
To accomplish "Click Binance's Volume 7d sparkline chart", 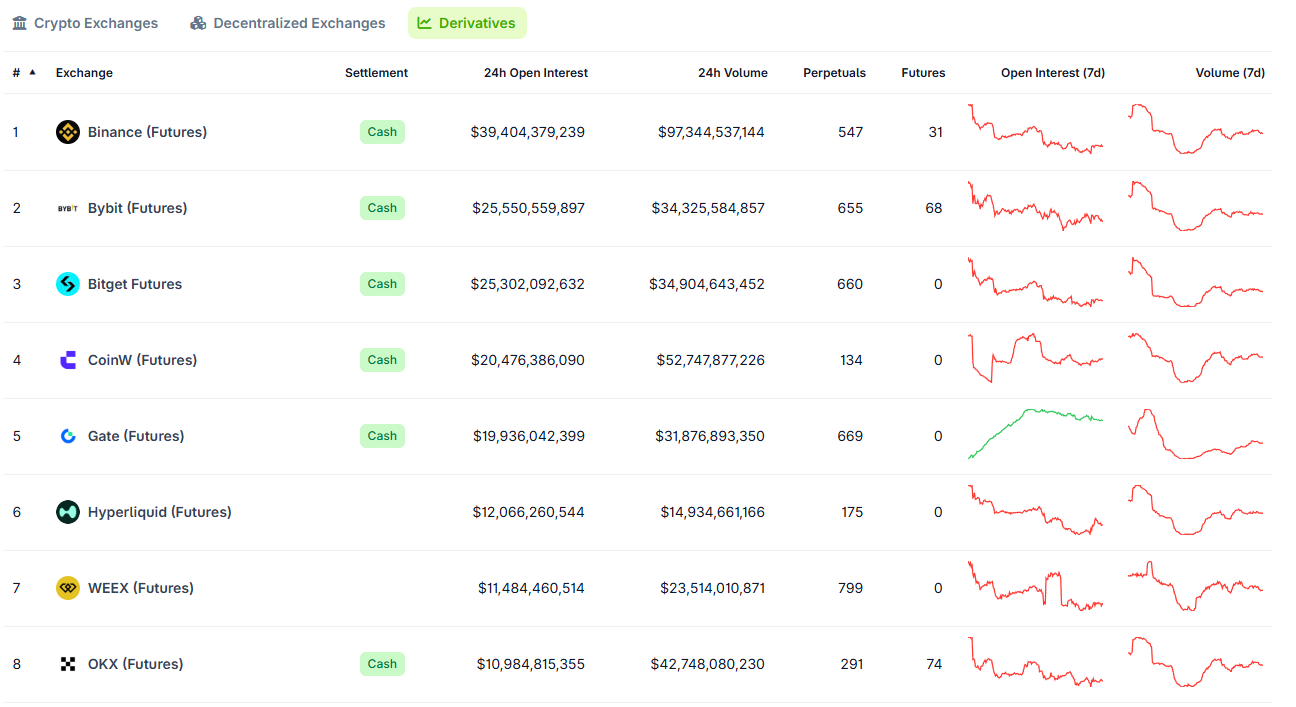I will pos(1195,130).
